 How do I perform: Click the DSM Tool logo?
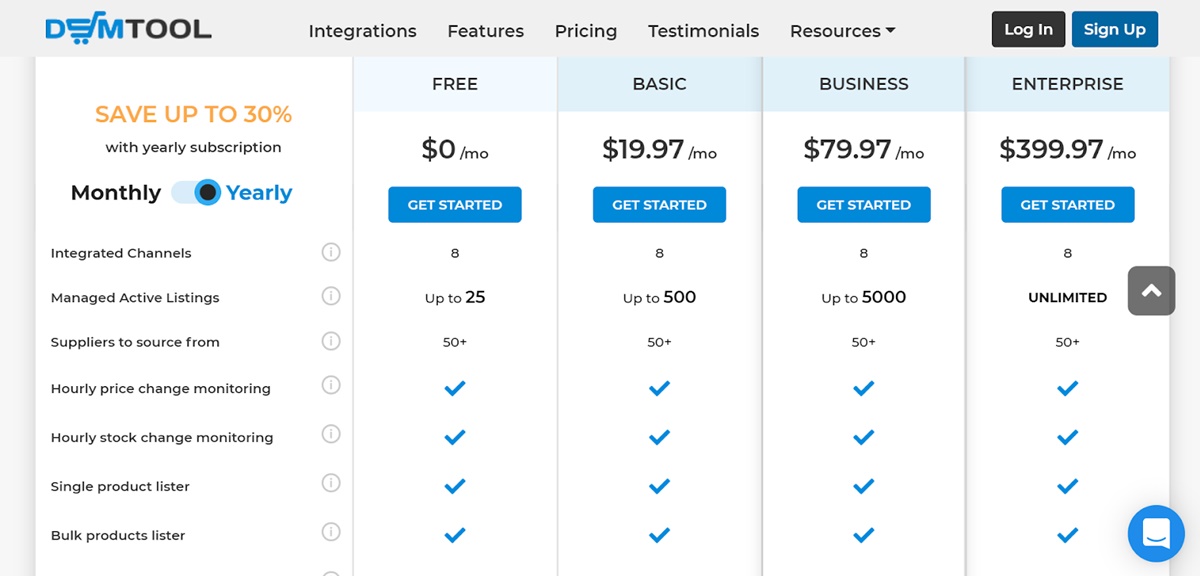(x=128, y=29)
